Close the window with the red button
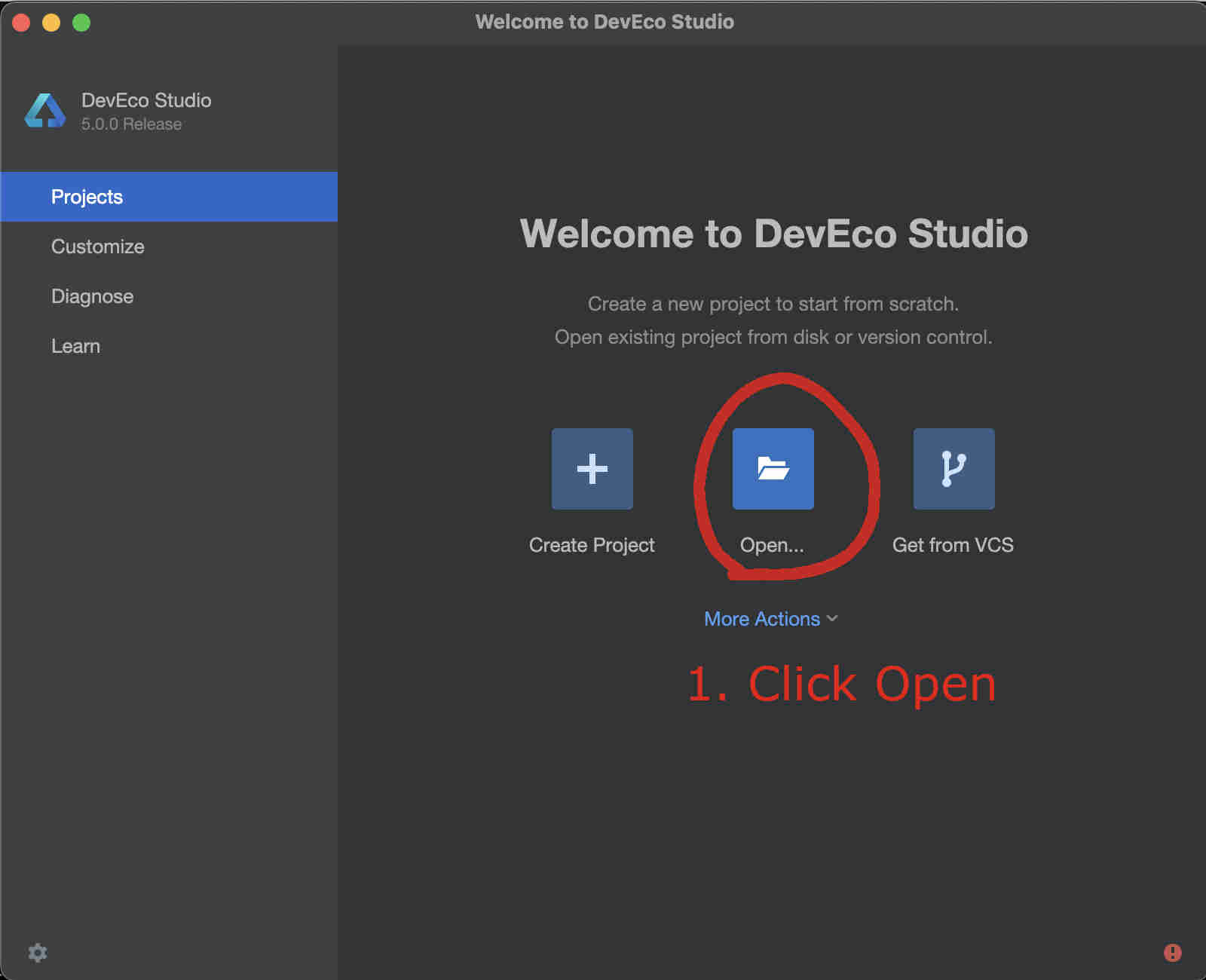Viewport: 1206px width, 980px height. pos(21,23)
